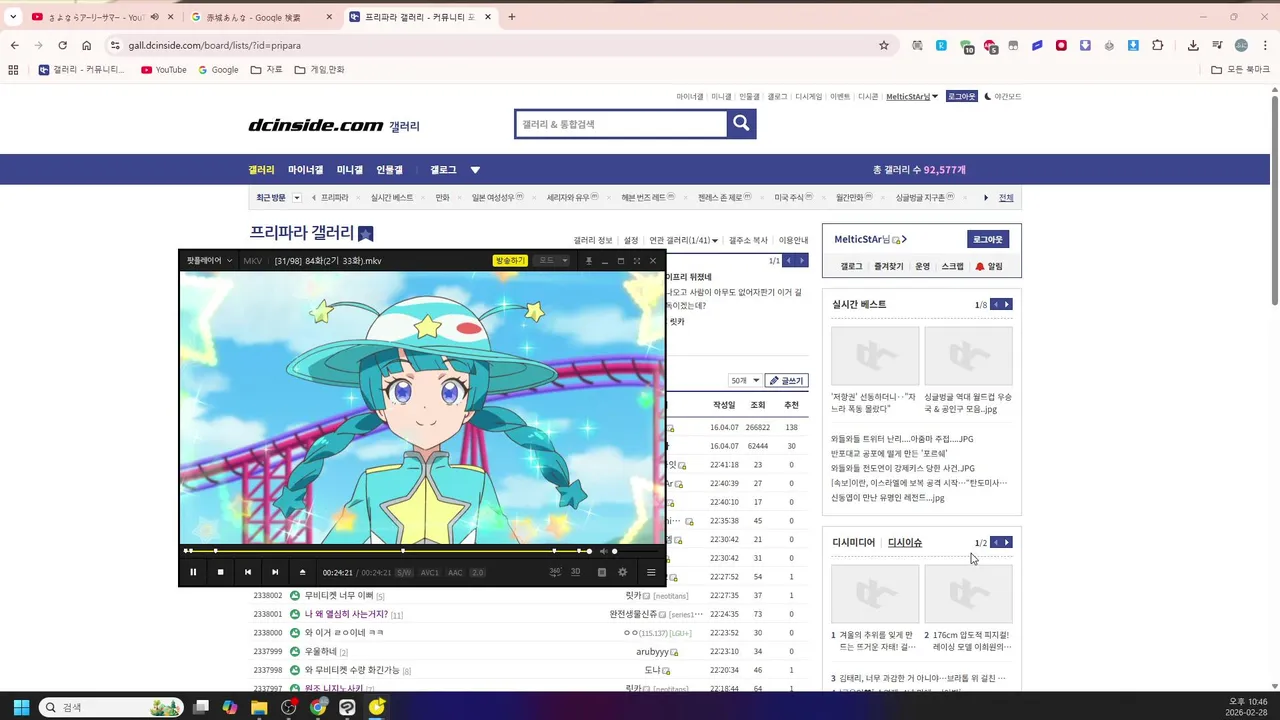The image size is (1280, 720).
Task: Click the AAC audio codec label
Action: tap(455, 573)
